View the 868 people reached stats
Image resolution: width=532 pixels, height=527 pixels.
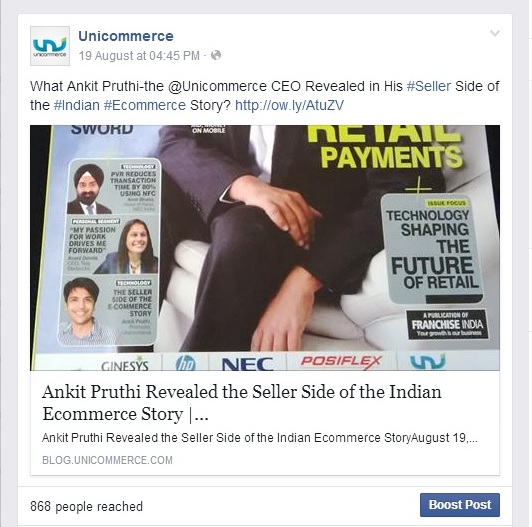click(87, 506)
